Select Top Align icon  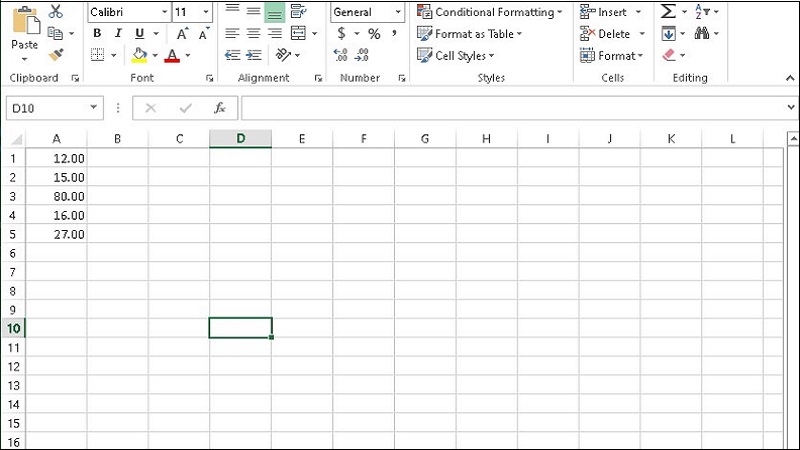pyautogui.click(x=233, y=11)
